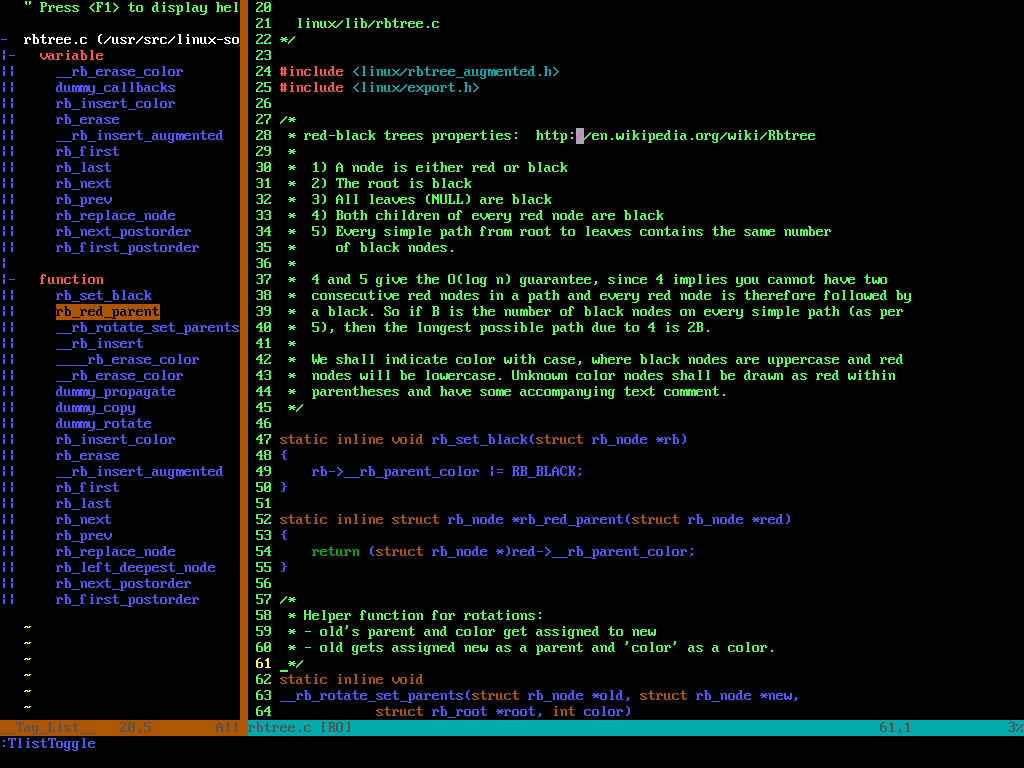
Task: Select dummy_copy function tag
Action: pyautogui.click(x=95, y=408)
